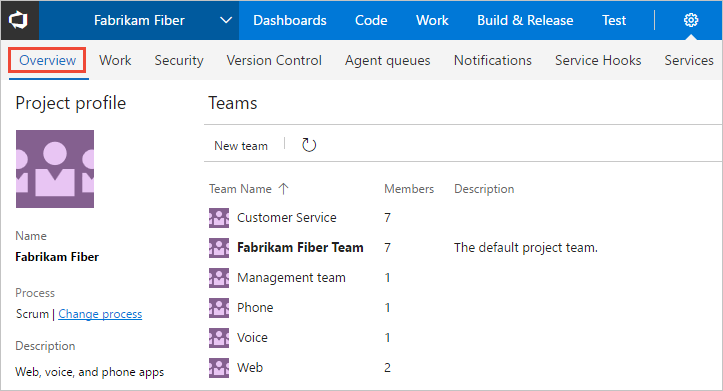This screenshot has height=391, width=723.
Task: Click the Web team member count 2
Action: (387, 367)
